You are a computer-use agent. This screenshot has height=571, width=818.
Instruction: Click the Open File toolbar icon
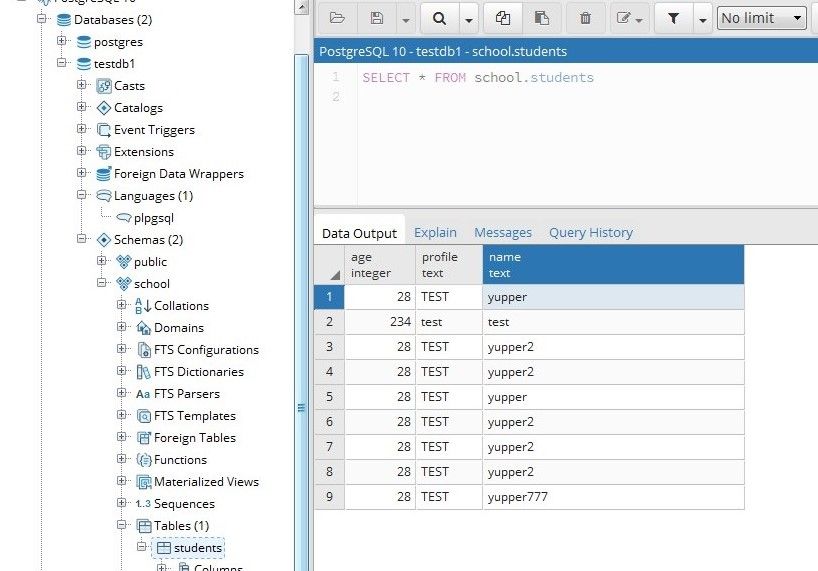point(337,18)
